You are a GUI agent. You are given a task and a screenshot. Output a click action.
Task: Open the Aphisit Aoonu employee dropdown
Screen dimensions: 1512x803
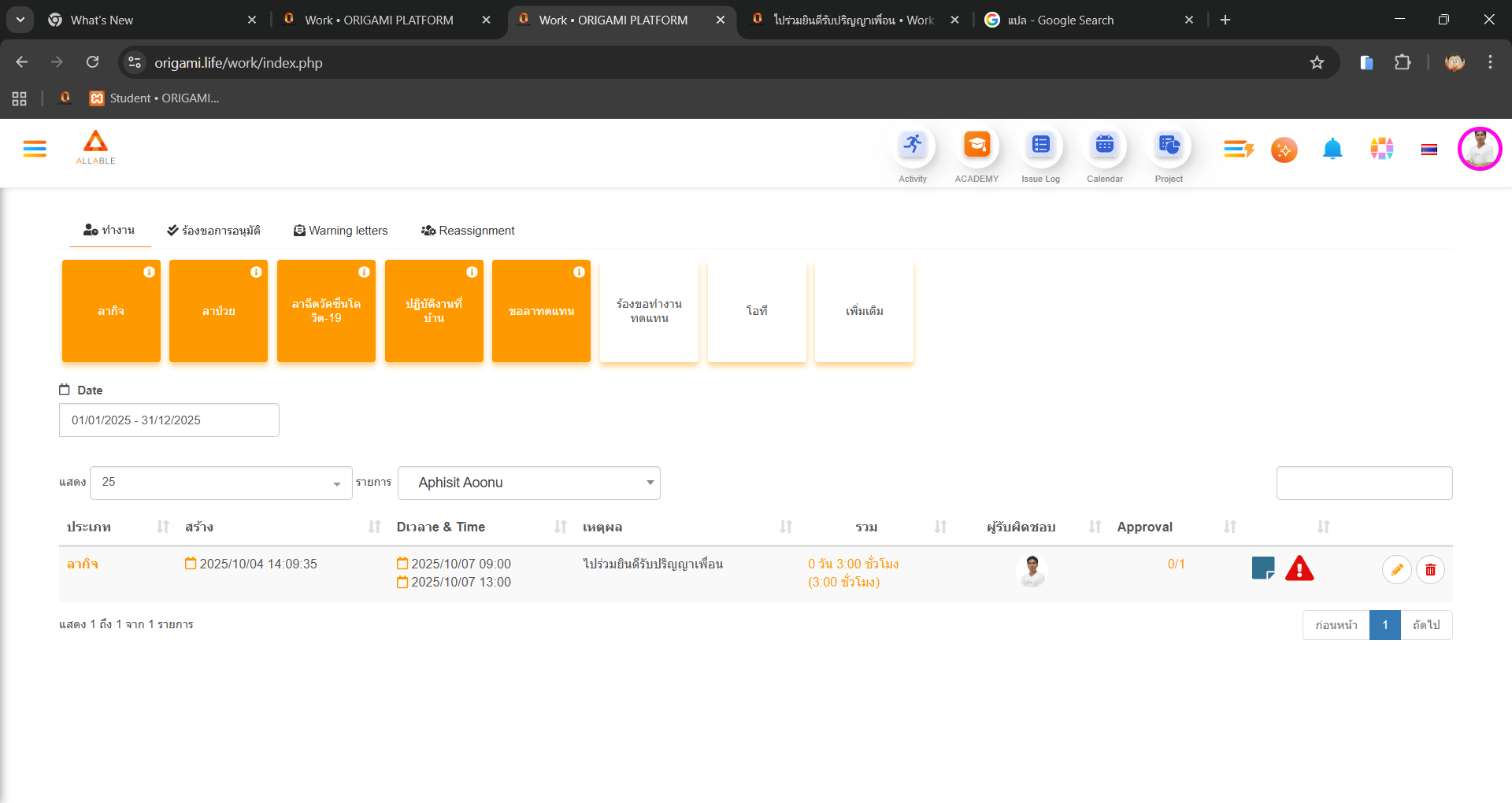coord(528,483)
